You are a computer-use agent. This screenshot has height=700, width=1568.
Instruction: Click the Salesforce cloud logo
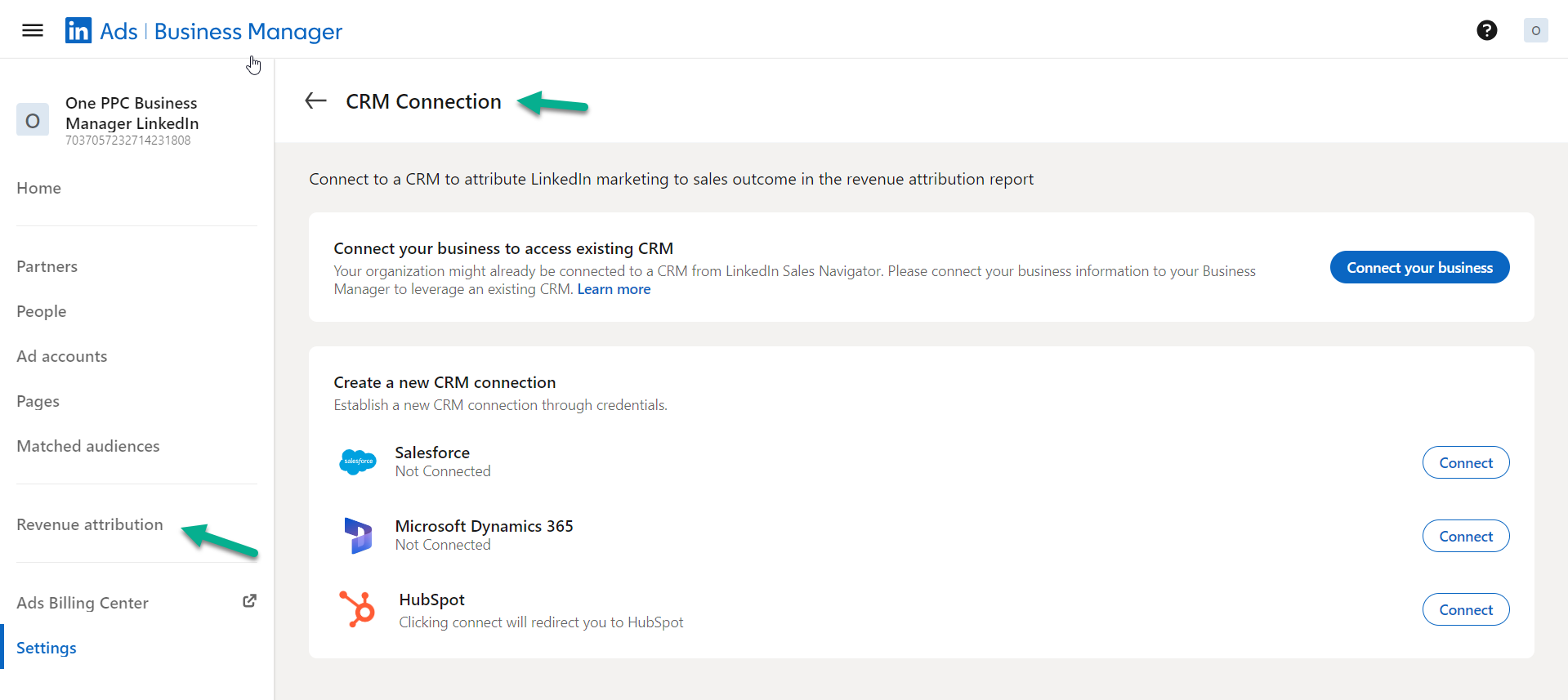[x=357, y=461]
